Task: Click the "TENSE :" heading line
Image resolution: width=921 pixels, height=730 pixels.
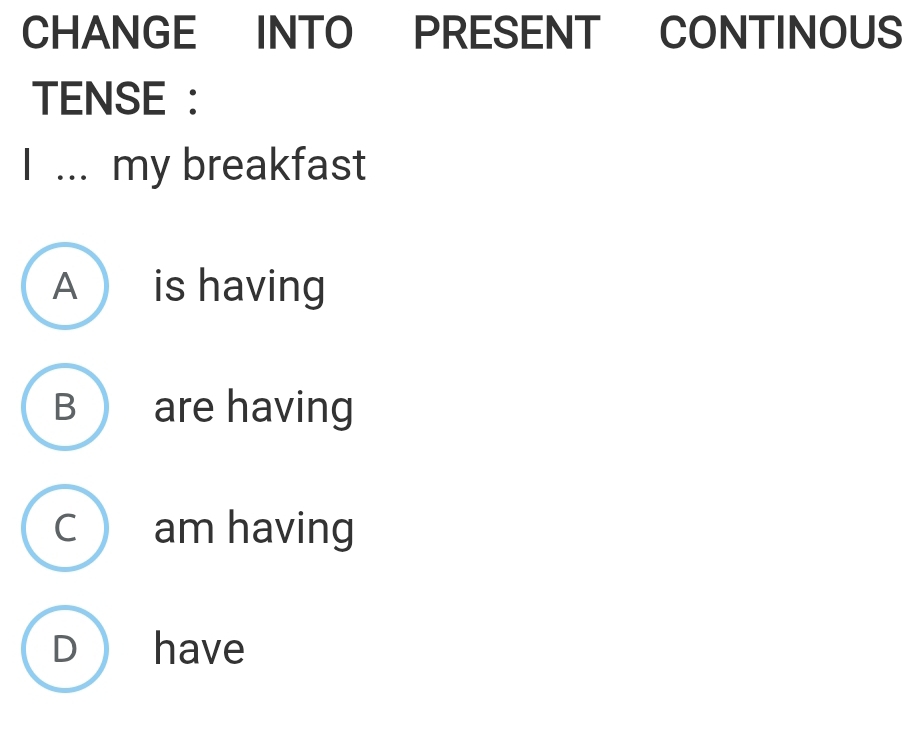Action: [x=114, y=99]
